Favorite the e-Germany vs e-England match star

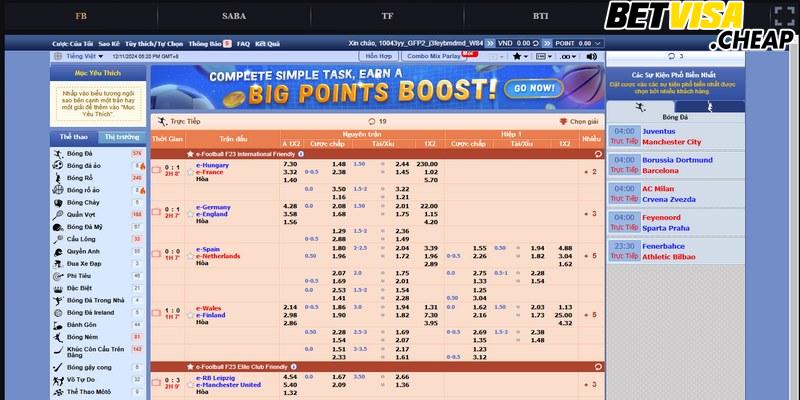coord(191,214)
